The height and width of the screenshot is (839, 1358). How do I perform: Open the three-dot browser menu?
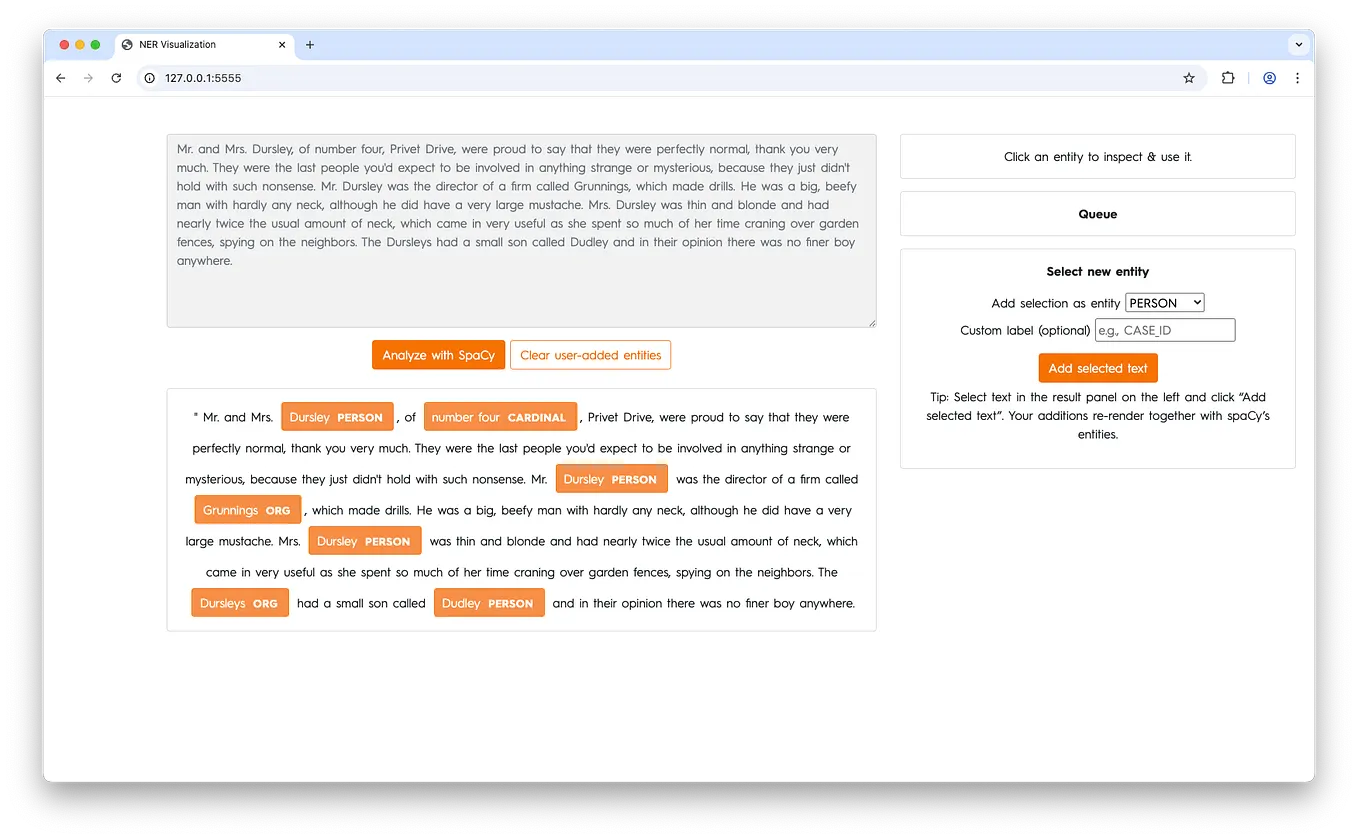point(1297,77)
